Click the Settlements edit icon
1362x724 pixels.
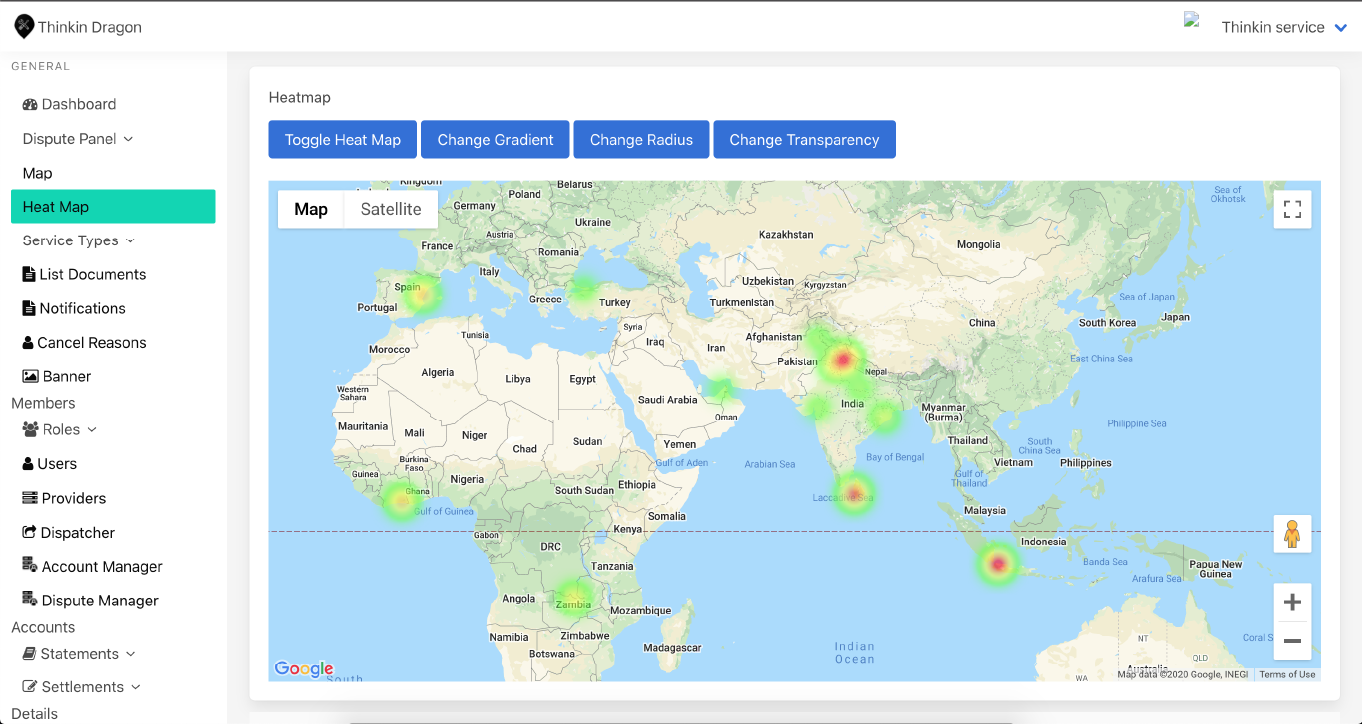click(x=30, y=687)
